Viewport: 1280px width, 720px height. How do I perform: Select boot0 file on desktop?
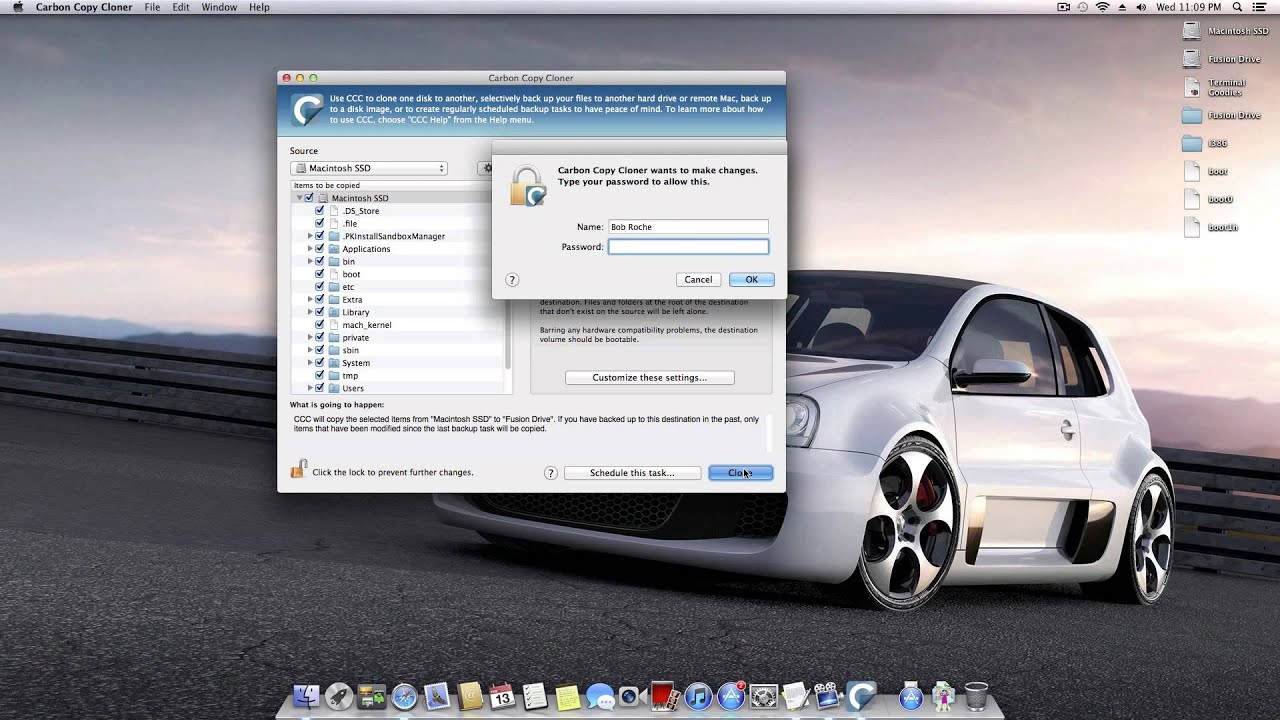point(1191,199)
